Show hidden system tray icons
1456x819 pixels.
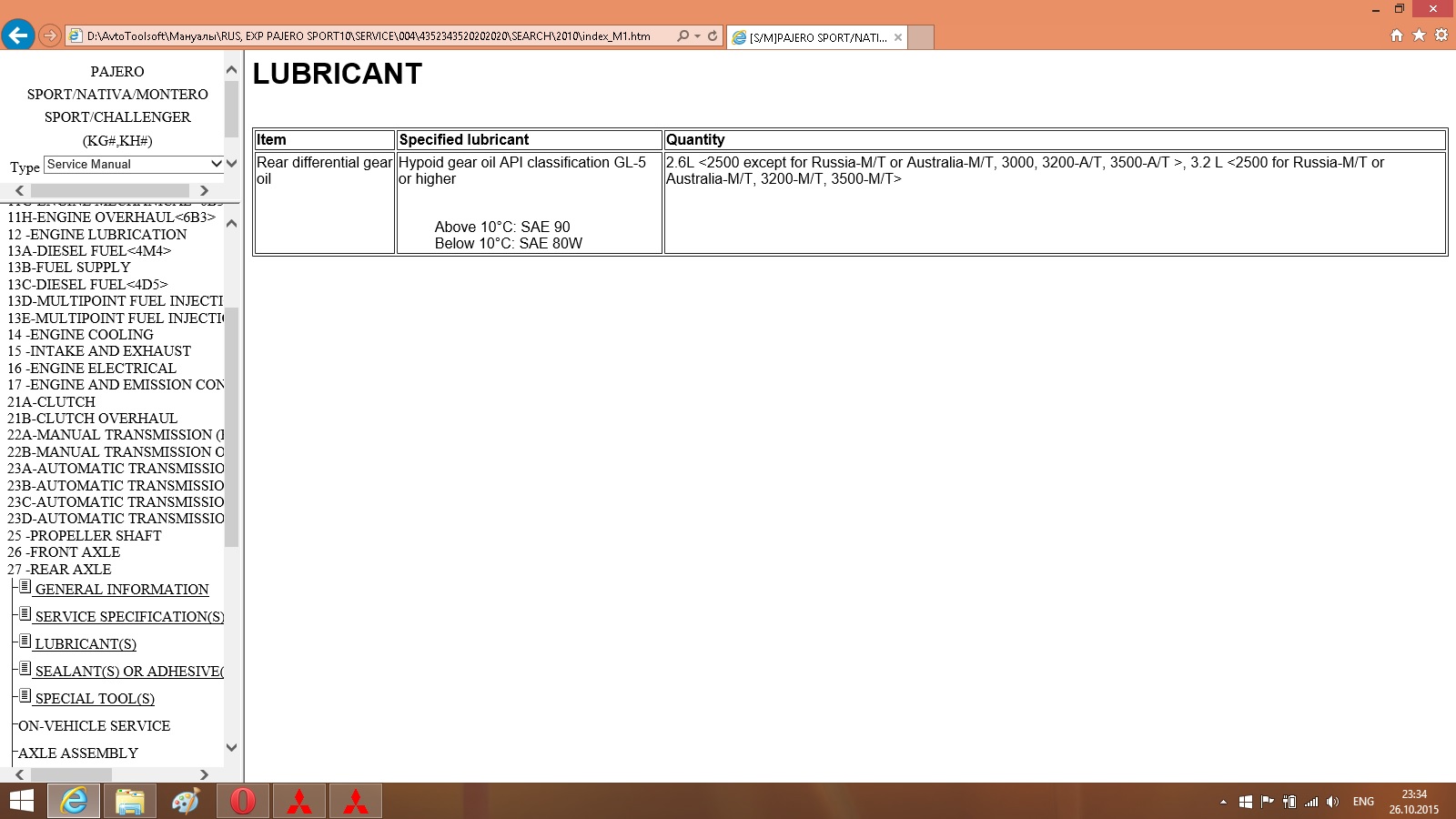1223,802
